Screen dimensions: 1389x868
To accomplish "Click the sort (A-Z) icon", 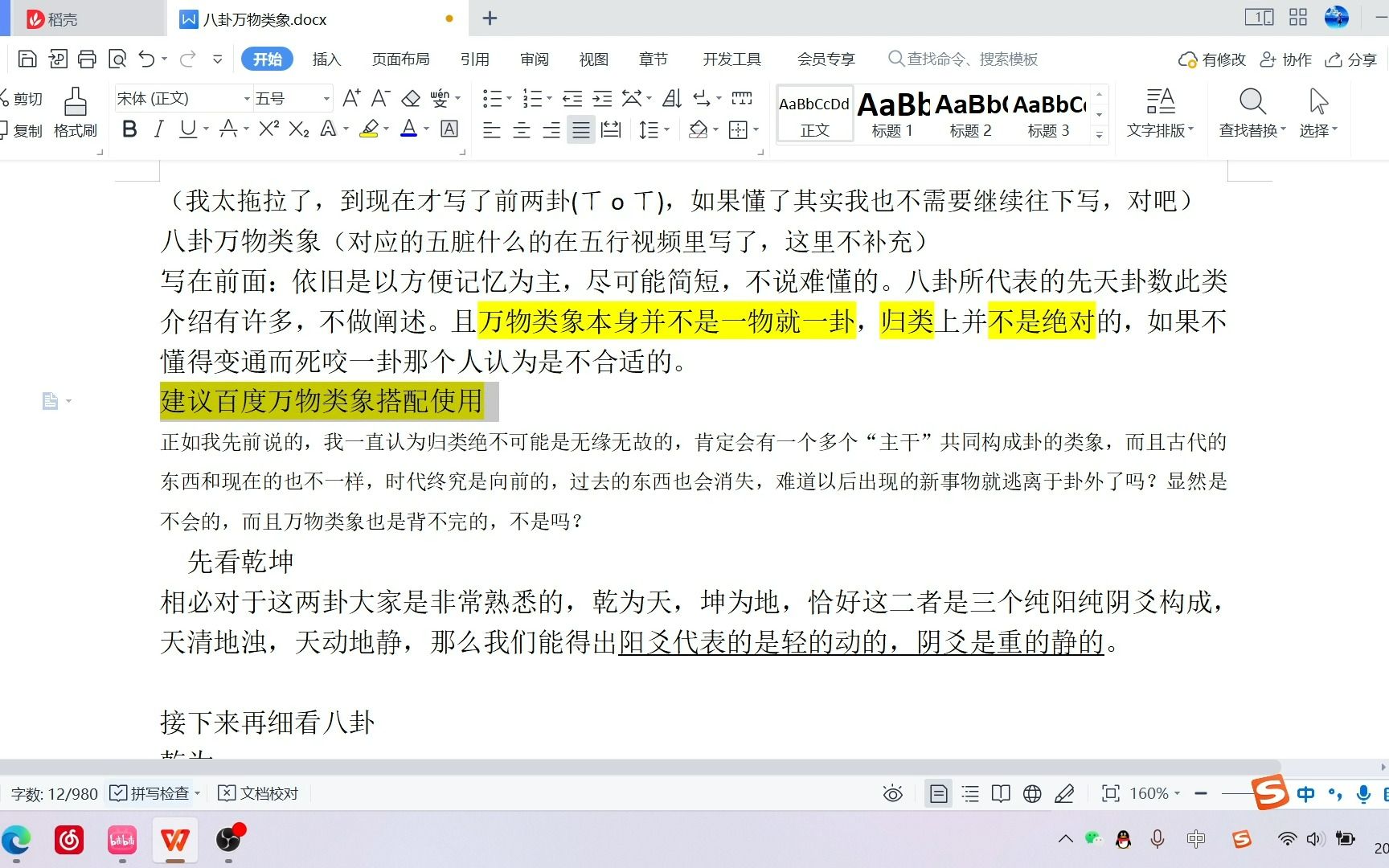I will [672, 98].
